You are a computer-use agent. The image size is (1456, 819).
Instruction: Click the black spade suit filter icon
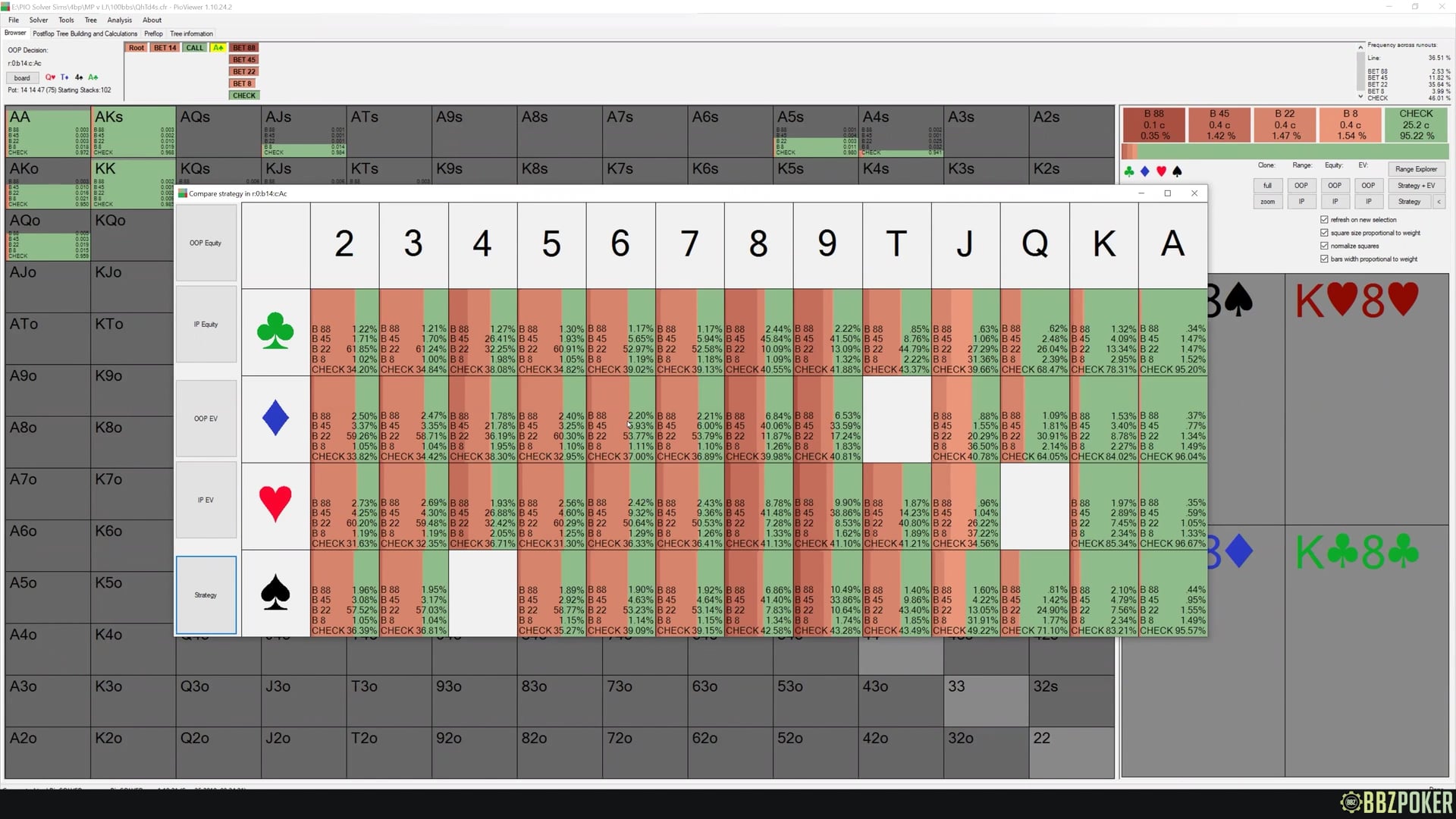click(1177, 172)
